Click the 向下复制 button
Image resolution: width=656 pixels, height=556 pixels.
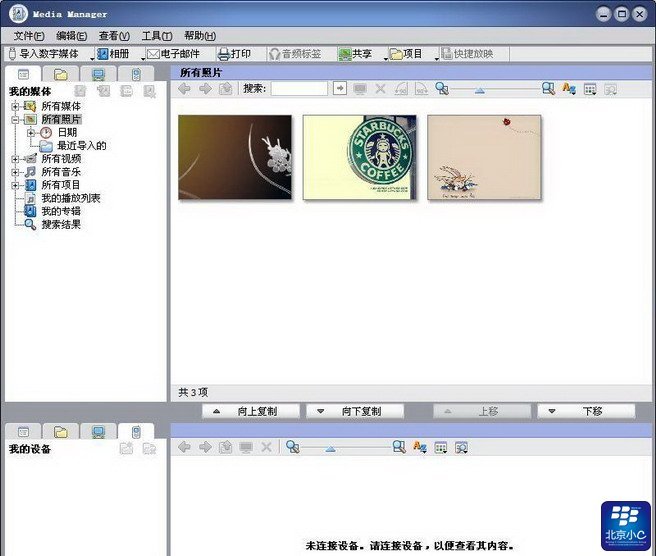coord(355,411)
